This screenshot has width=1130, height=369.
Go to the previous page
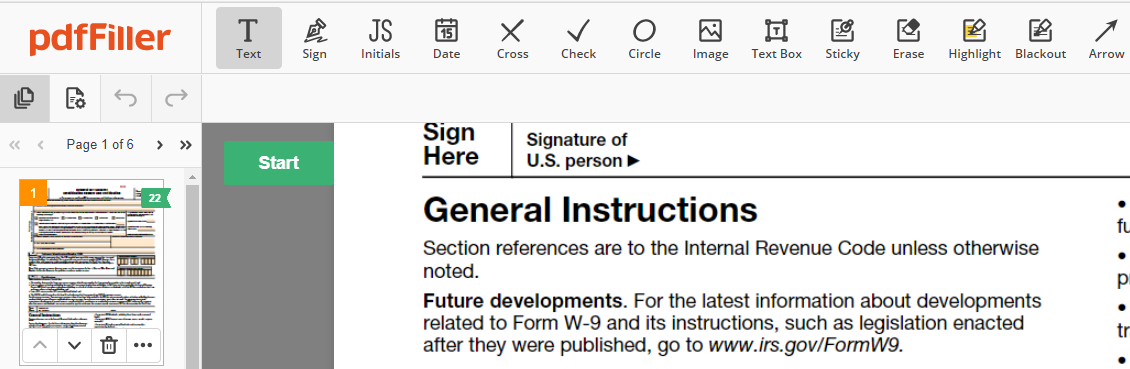click(x=40, y=145)
